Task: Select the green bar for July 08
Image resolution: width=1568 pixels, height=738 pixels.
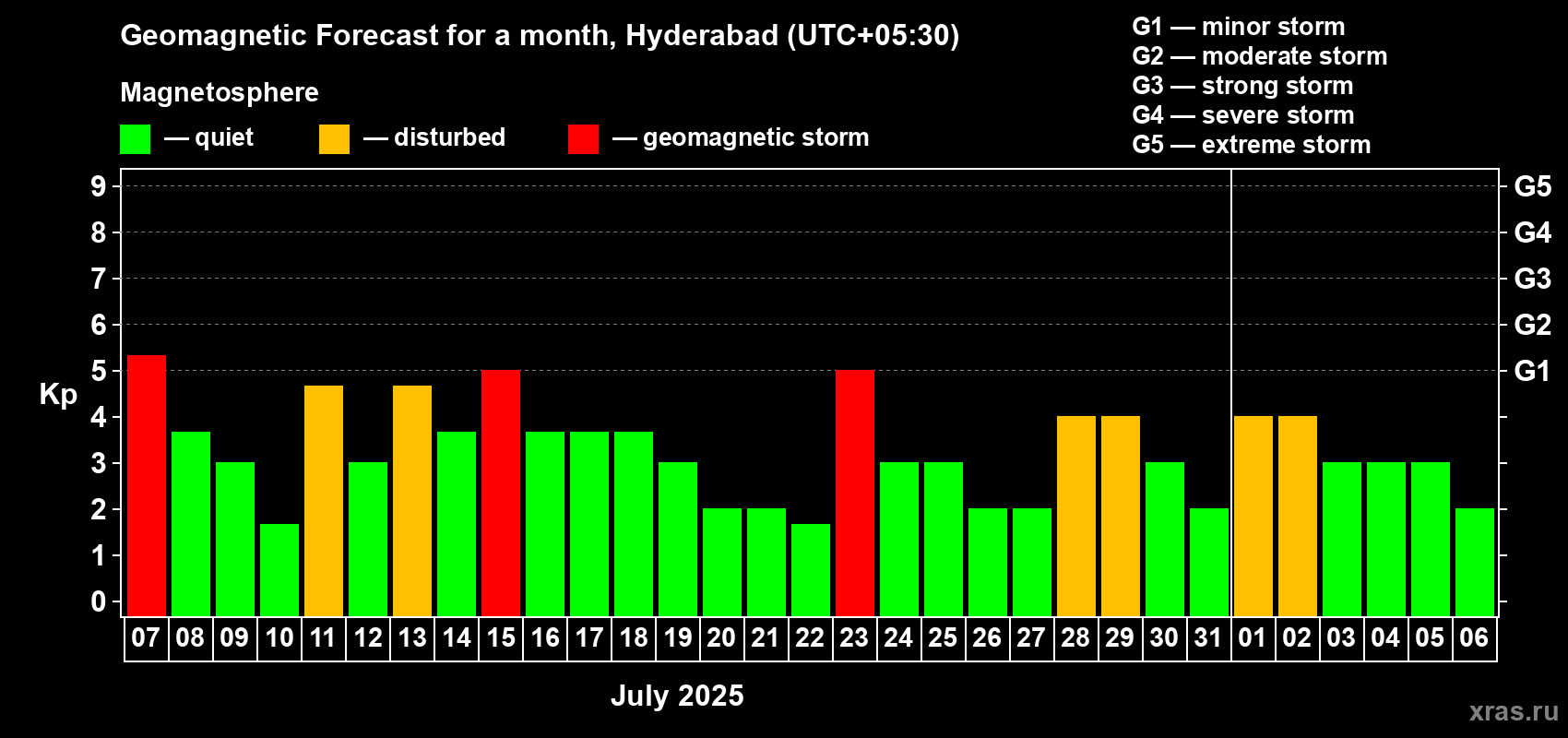Action: click(191, 524)
